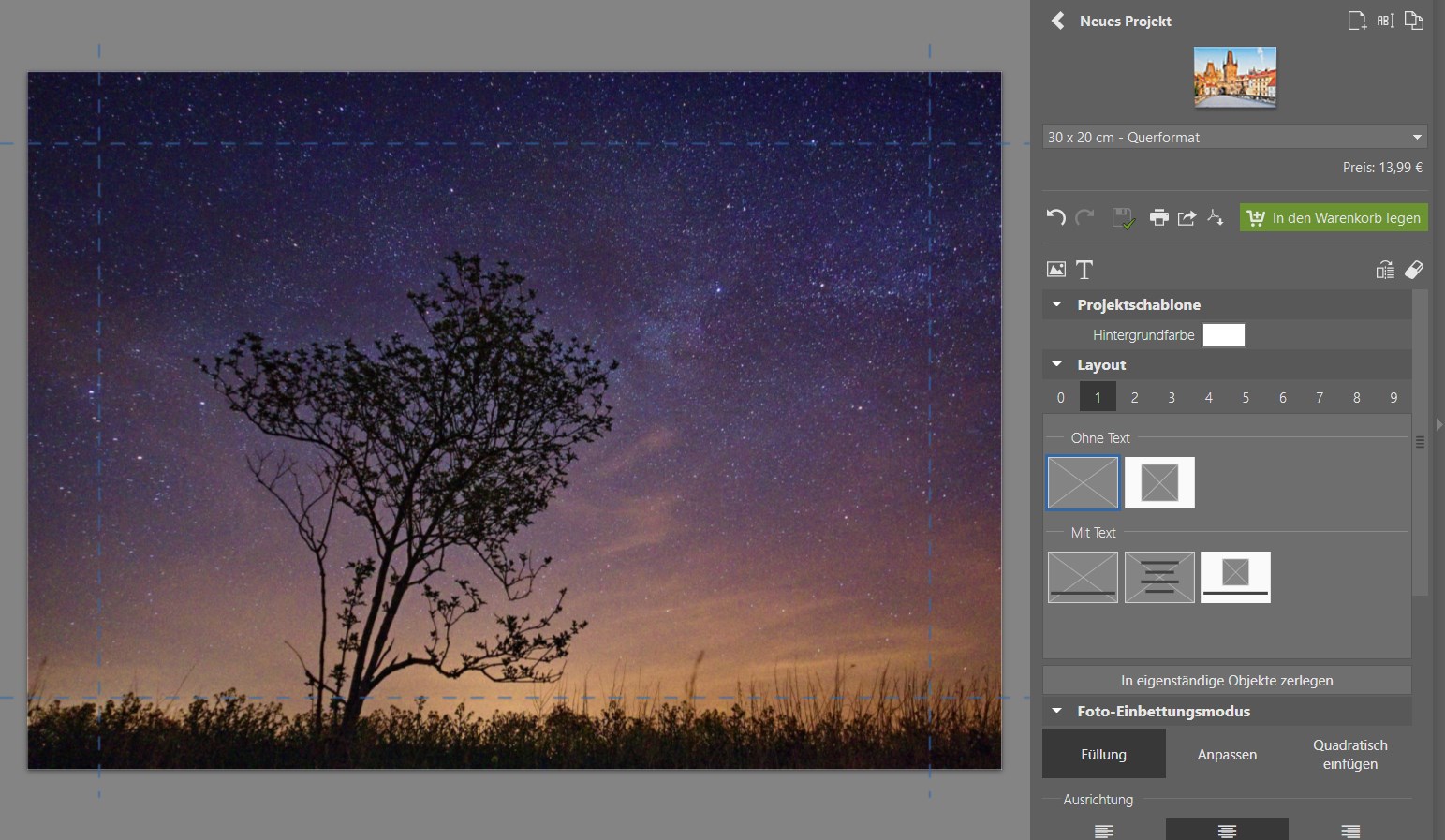Collapse the Projektschablone section

(1056, 303)
